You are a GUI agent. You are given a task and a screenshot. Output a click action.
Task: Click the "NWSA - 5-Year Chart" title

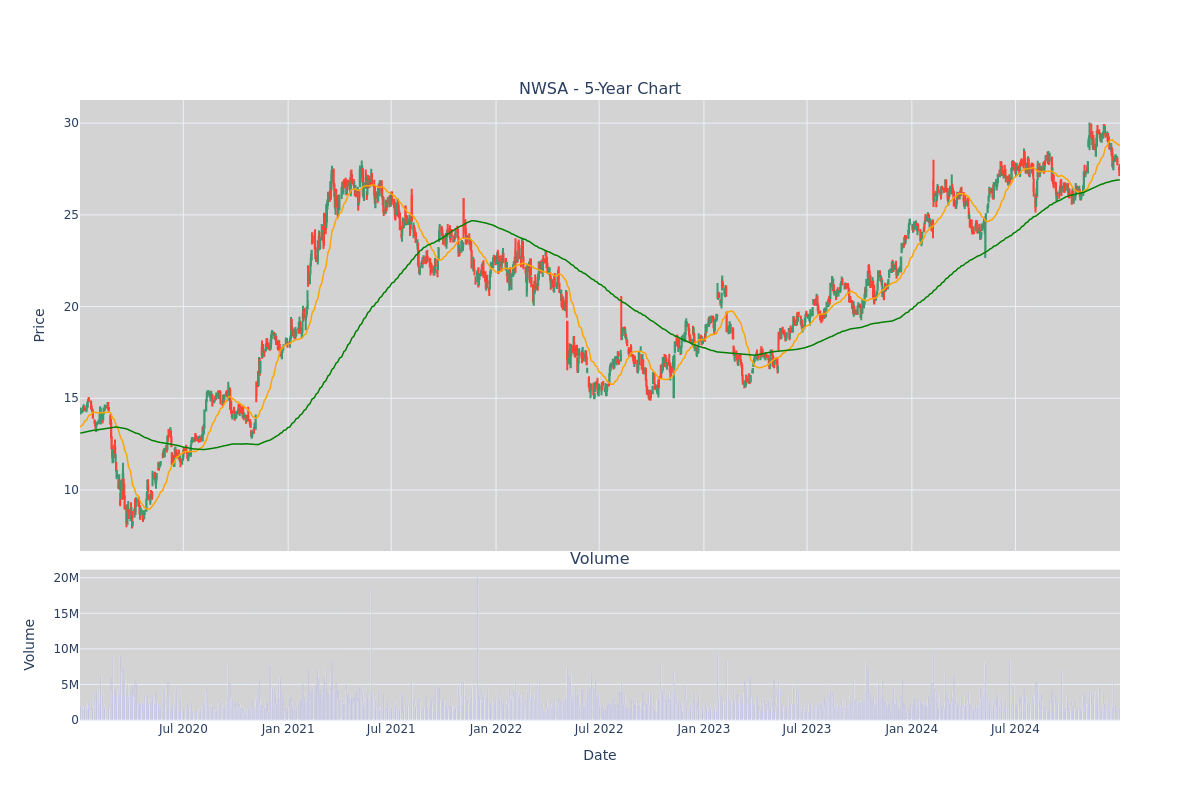point(600,89)
